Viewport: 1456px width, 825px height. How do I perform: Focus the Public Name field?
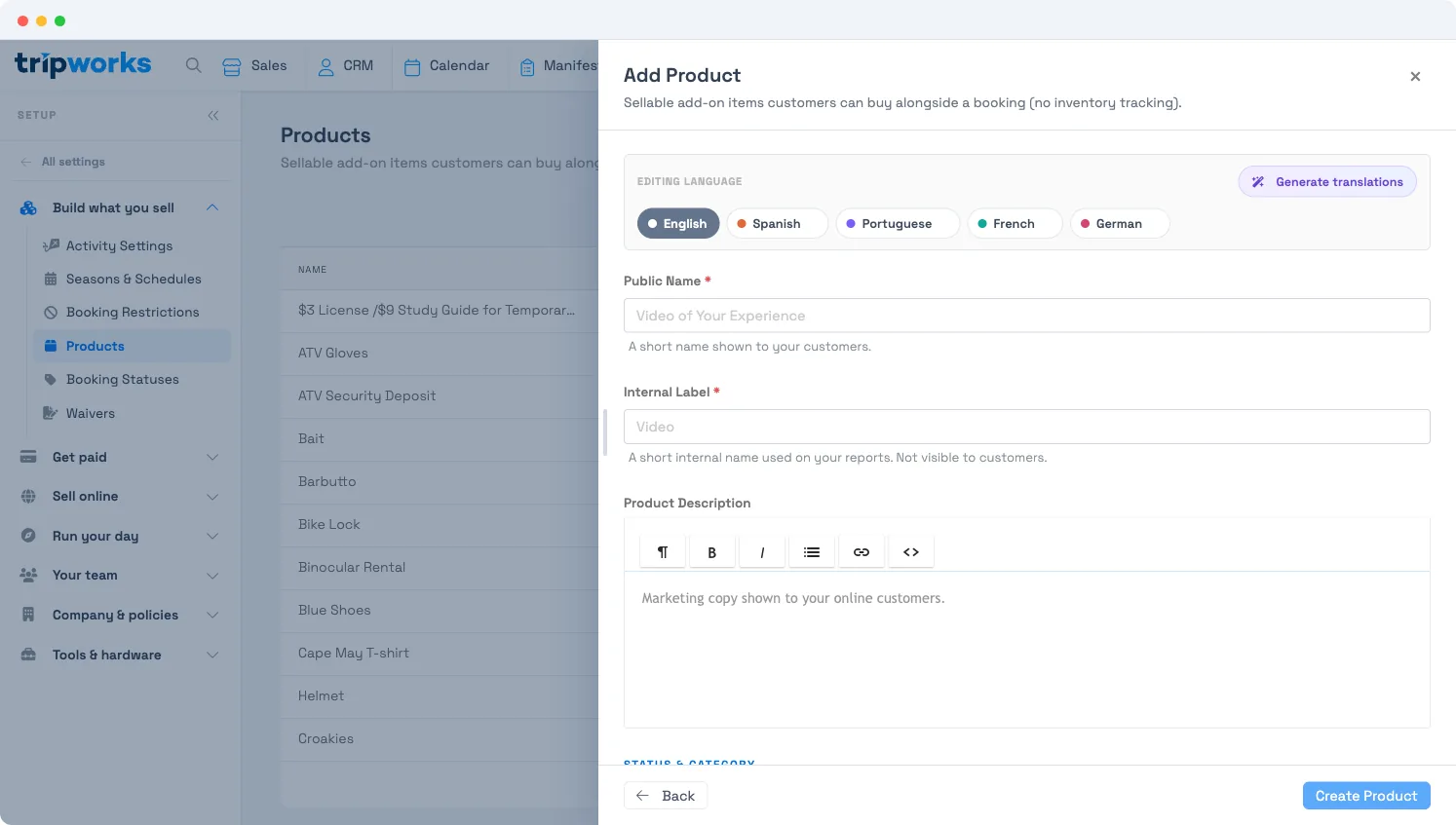pyautogui.click(x=1026, y=316)
